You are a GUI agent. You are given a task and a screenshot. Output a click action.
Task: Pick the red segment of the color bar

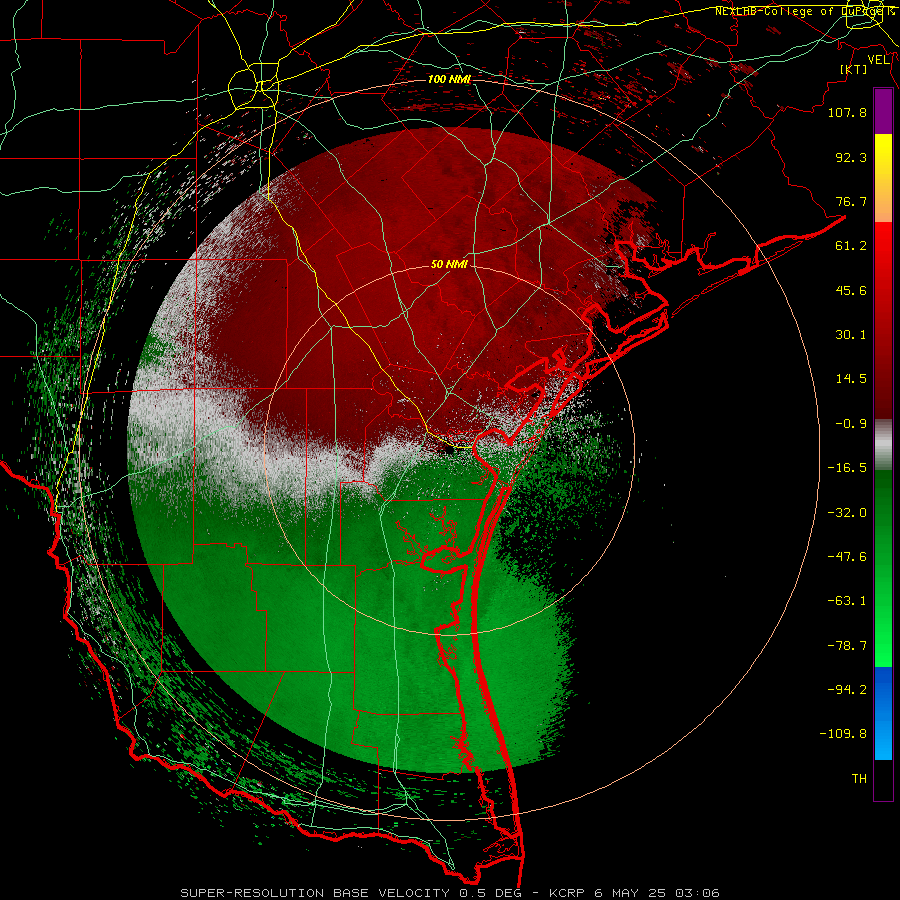883,320
